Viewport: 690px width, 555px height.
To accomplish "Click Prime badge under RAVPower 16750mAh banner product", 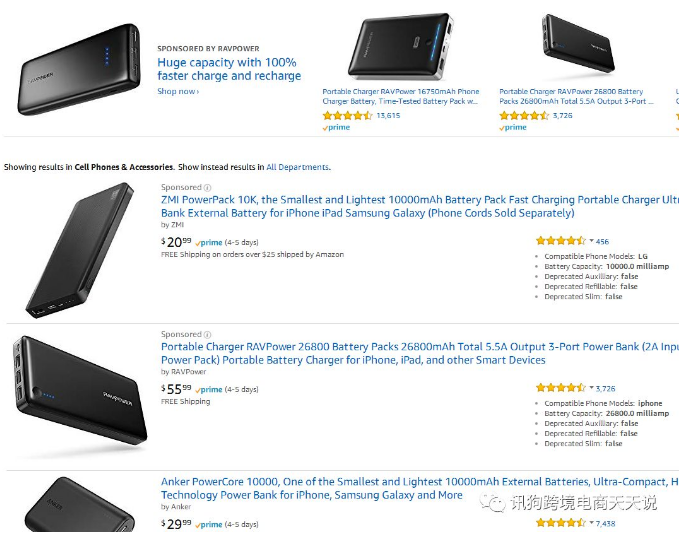I will pyautogui.click(x=336, y=128).
